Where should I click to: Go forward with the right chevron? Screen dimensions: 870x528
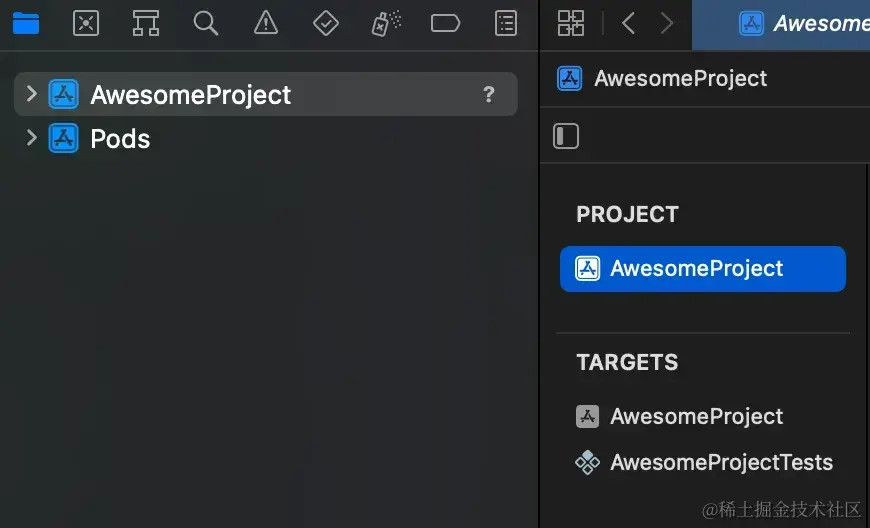[667, 23]
